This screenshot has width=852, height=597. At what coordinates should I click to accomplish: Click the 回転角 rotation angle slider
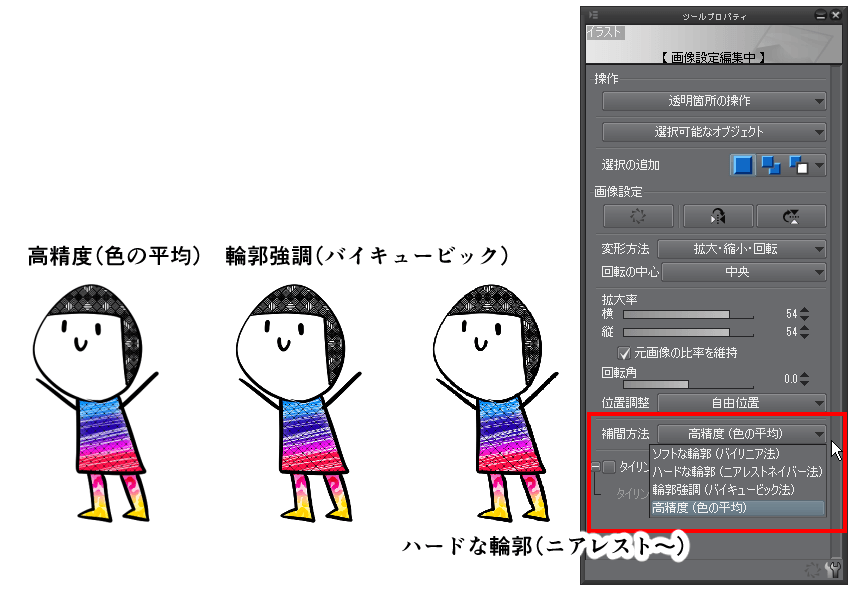pos(688,385)
